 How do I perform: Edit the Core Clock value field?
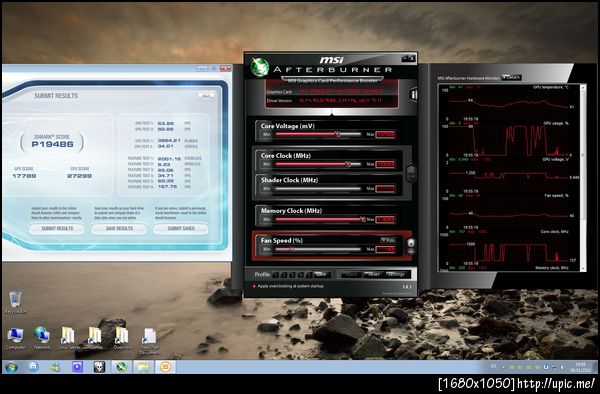click(385, 164)
